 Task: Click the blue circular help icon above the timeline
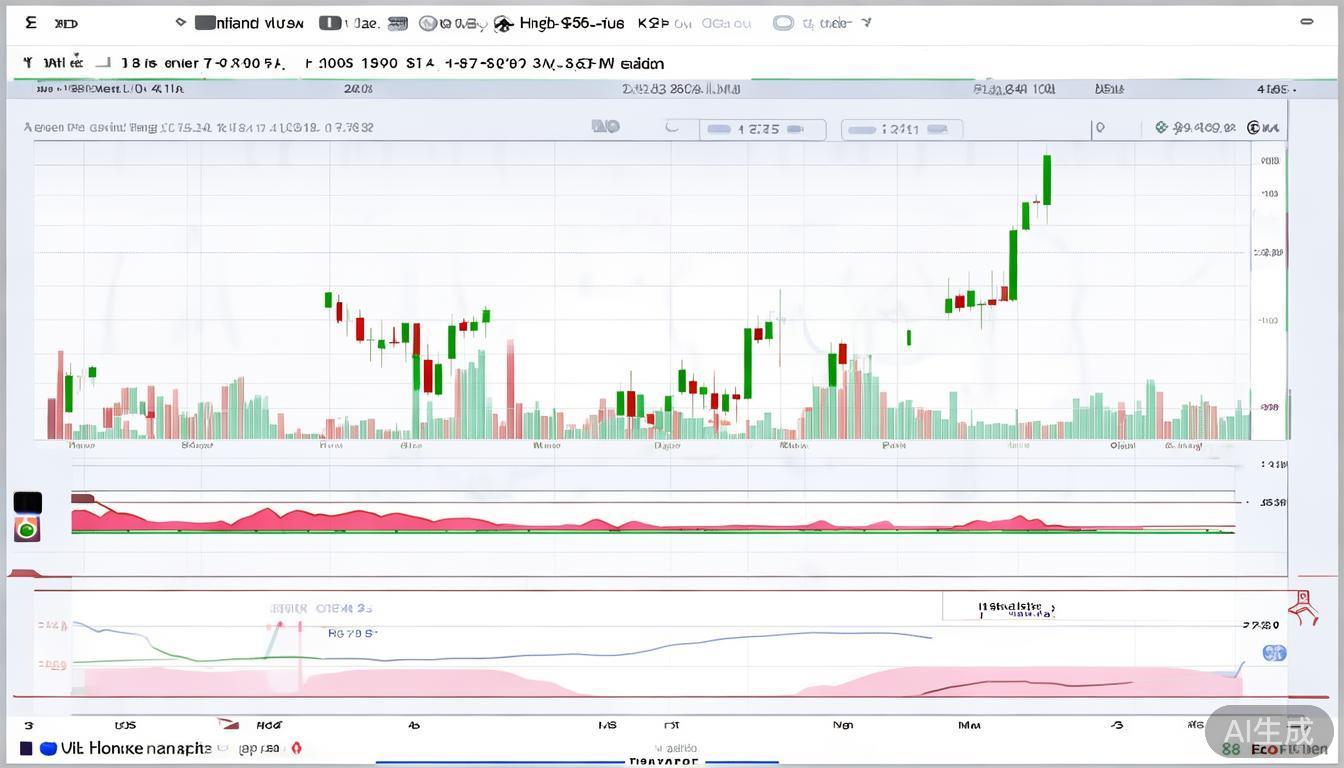click(x=1274, y=653)
